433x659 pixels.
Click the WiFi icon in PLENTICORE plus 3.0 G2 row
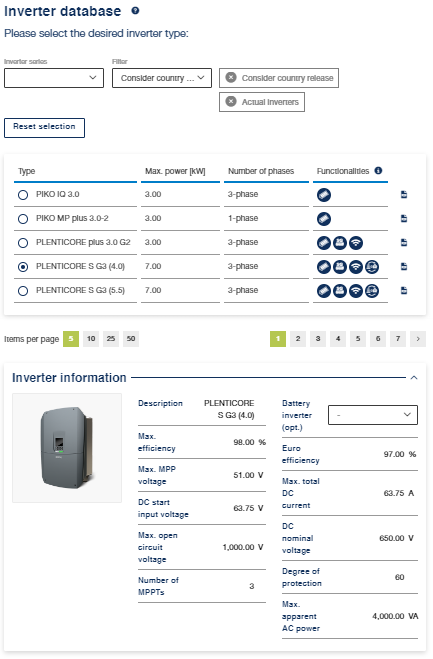(x=356, y=243)
